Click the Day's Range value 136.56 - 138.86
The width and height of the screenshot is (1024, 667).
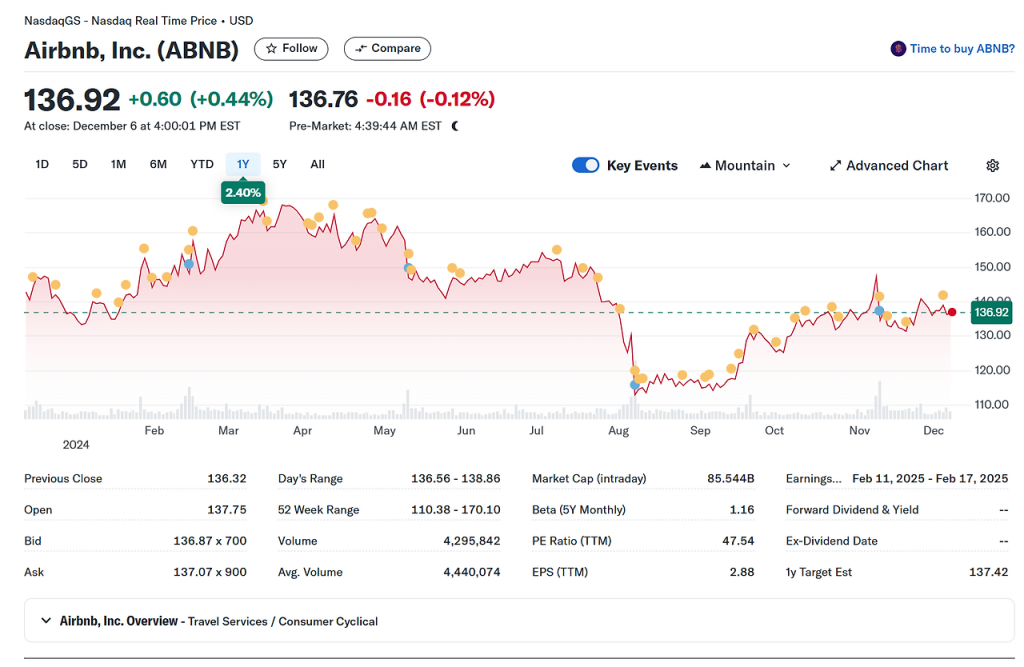point(456,479)
